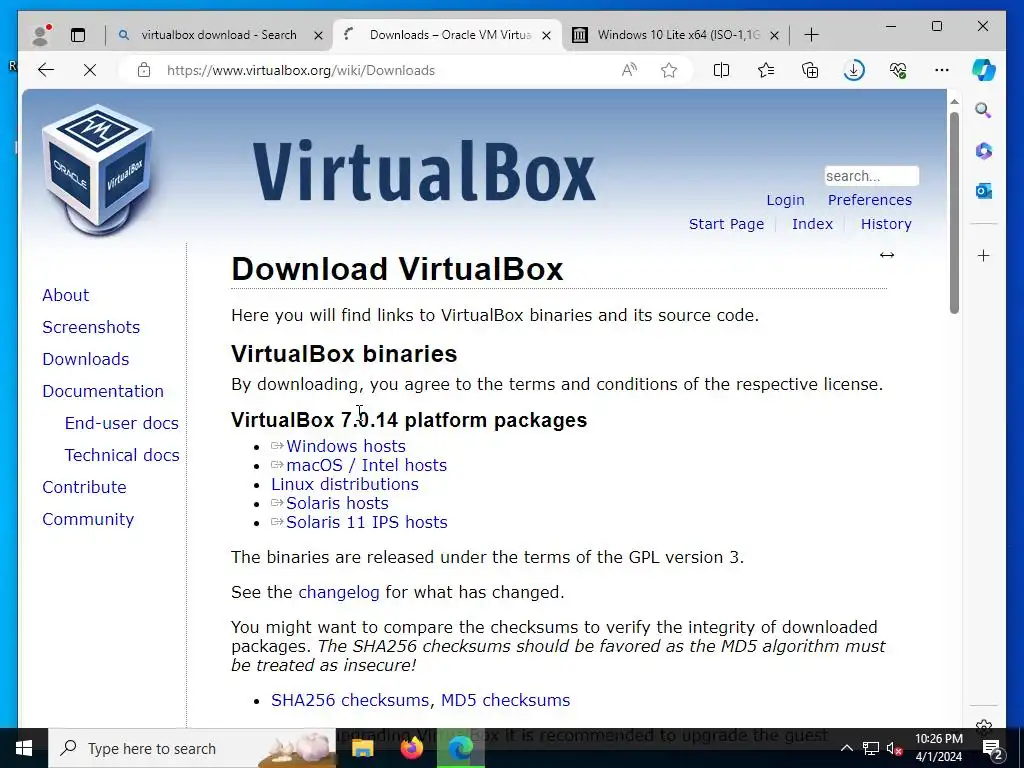Open the Preferences link
The width and height of the screenshot is (1024, 768).
point(869,200)
